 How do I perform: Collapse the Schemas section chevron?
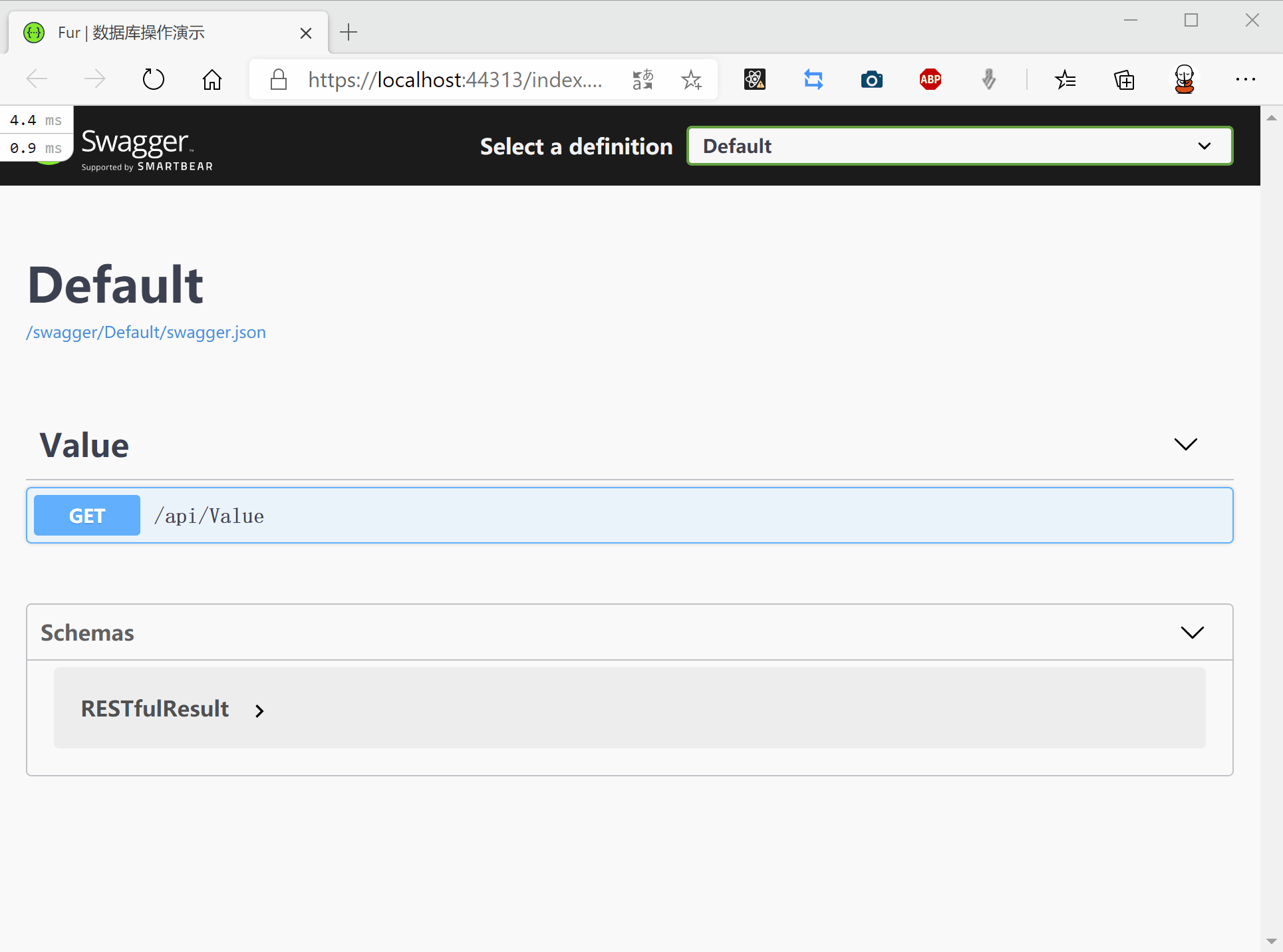coord(1192,633)
